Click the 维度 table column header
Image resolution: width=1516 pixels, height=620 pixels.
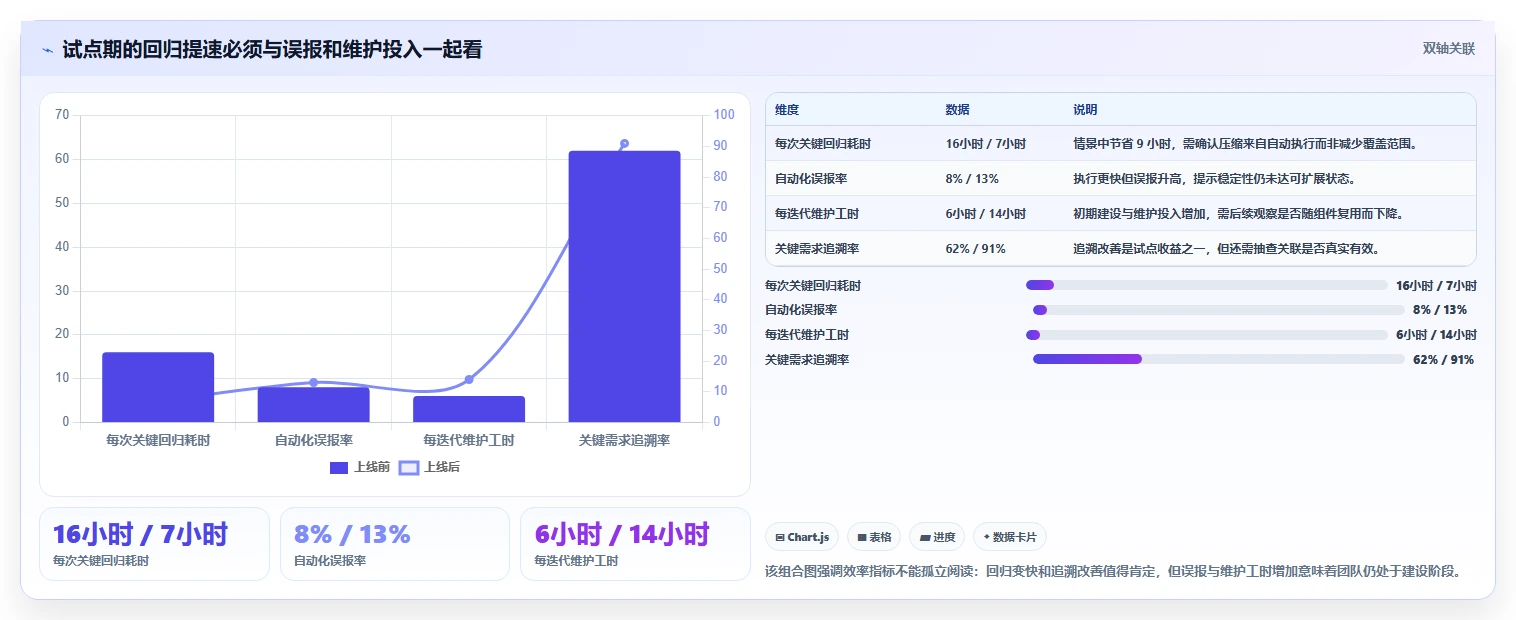(x=787, y=110)
